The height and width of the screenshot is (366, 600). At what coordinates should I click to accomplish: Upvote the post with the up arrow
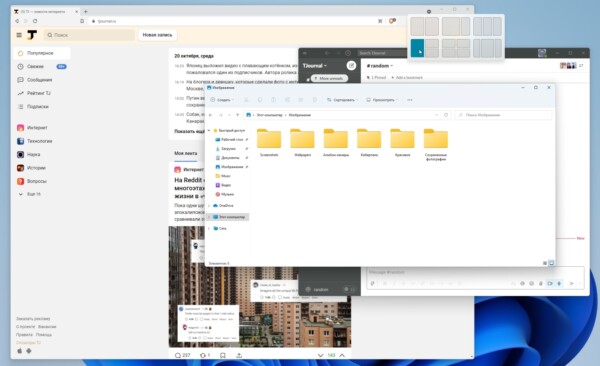(342, 355)
